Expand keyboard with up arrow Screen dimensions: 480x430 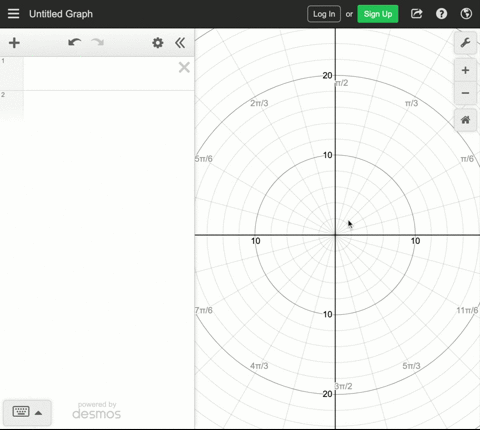(x=39, y=413)
